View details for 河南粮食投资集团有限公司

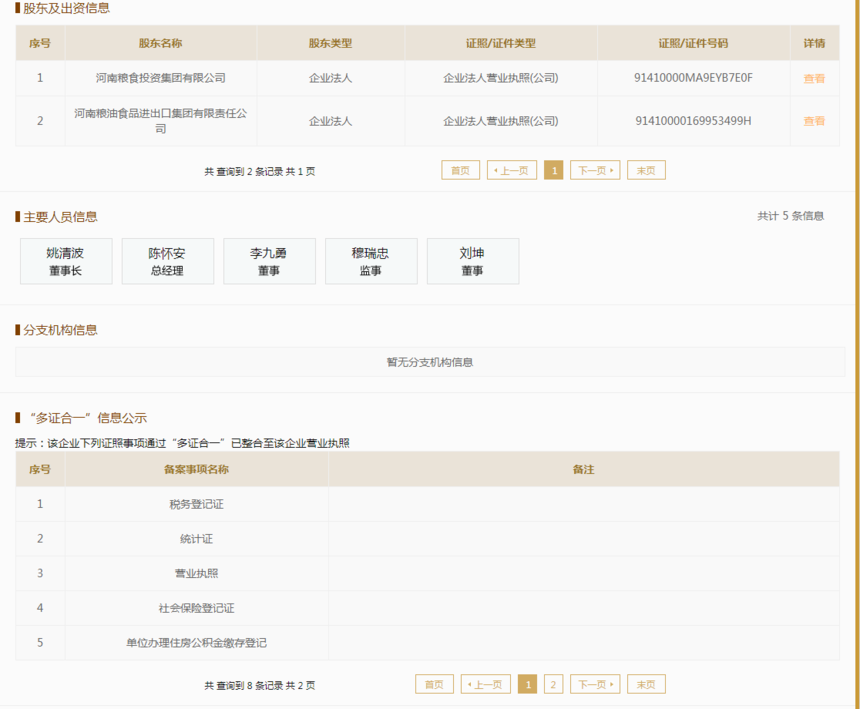814,78
